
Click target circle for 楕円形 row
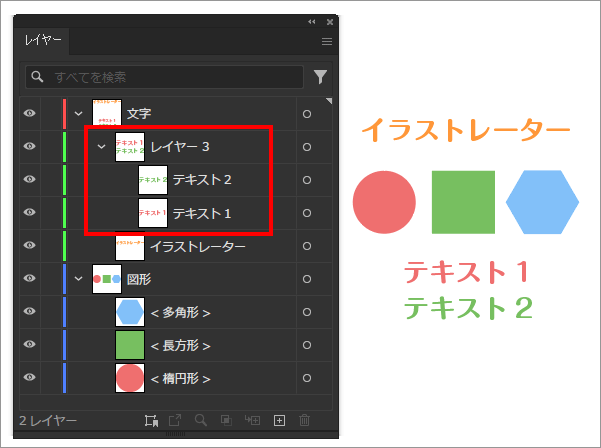point(307,377)
